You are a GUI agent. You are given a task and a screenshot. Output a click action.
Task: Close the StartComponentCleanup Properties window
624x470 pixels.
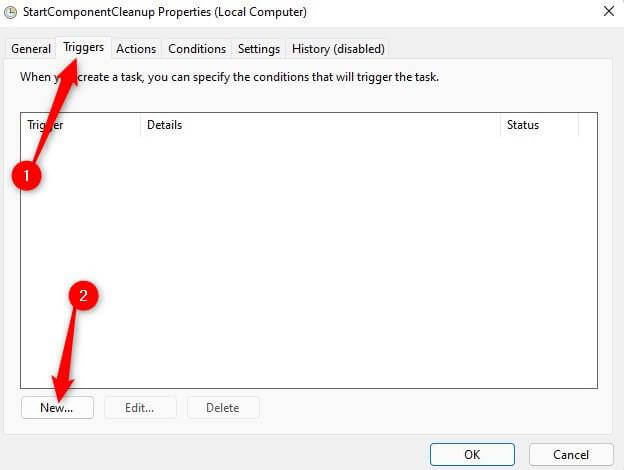(608, 11)
